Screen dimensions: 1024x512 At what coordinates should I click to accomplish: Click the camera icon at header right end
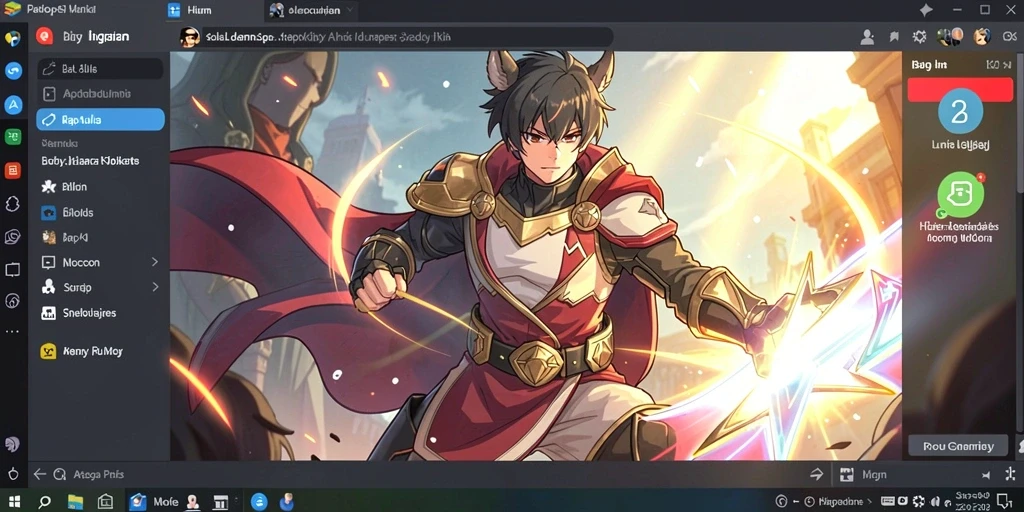[x=1009, y=37]
